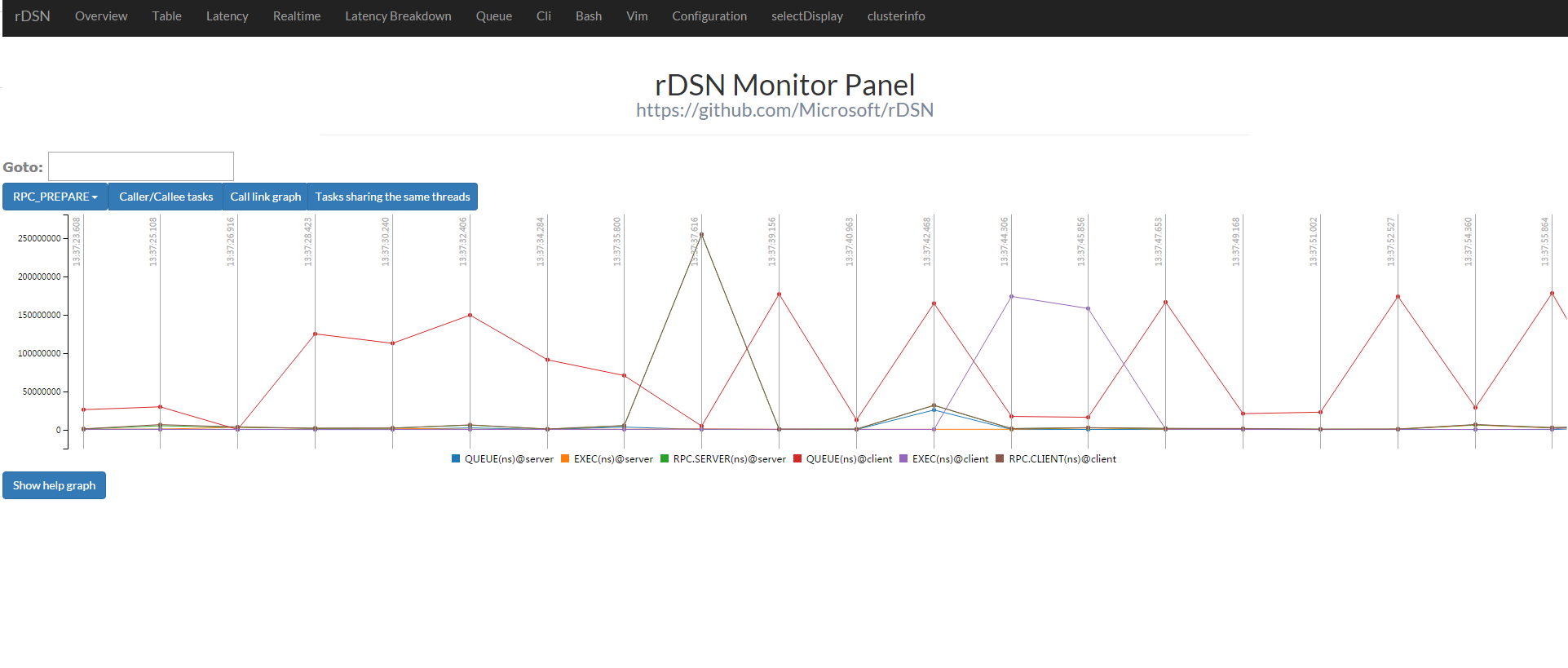Open selectDisplay in the navbar
1568x668 pixels.
807,16
